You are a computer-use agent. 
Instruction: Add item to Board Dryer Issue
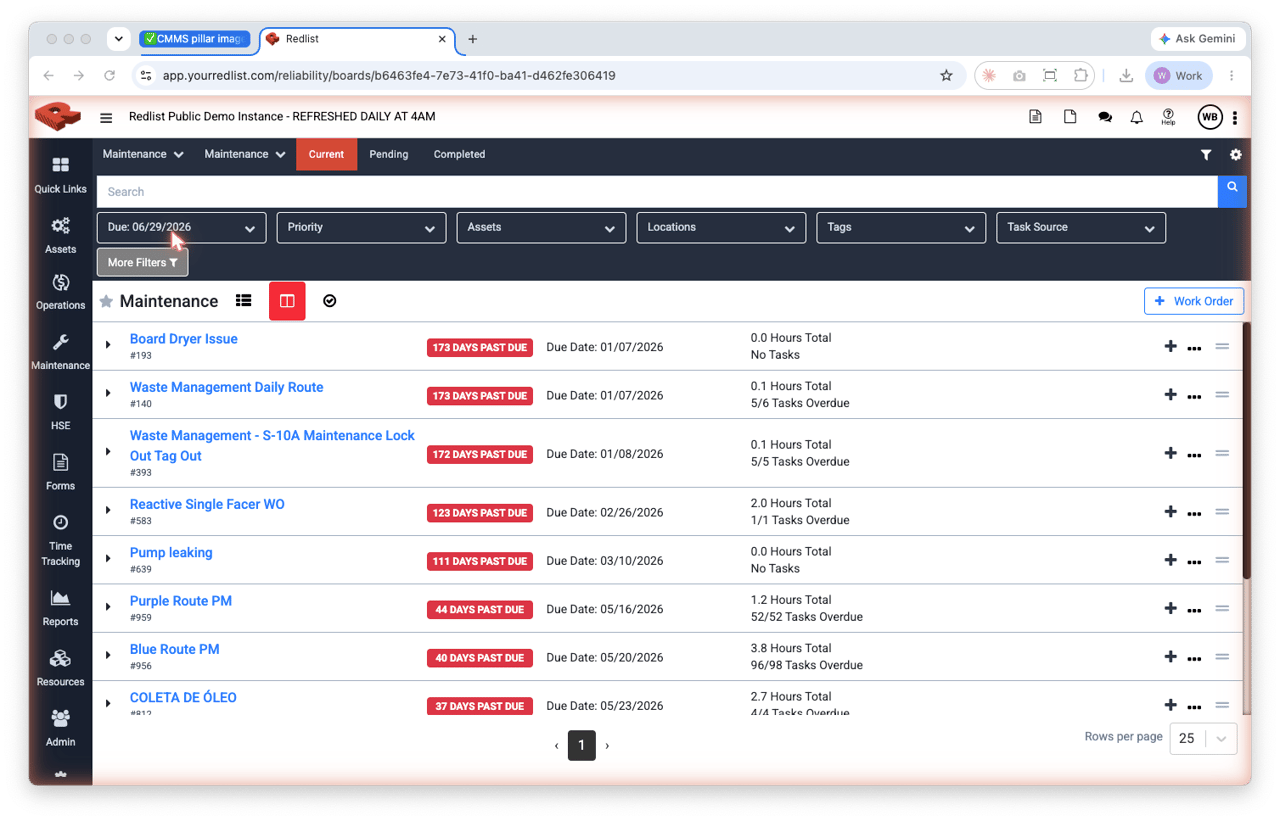[x=1170, y=346]
